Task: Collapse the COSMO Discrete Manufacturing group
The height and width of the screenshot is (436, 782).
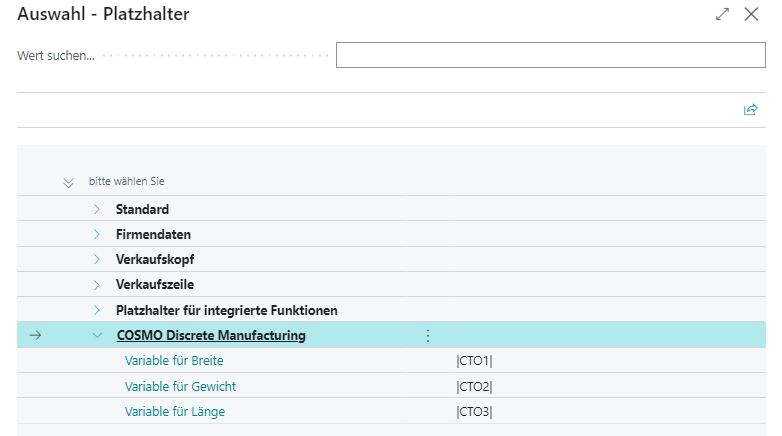Action: click(x=97, y=336)
